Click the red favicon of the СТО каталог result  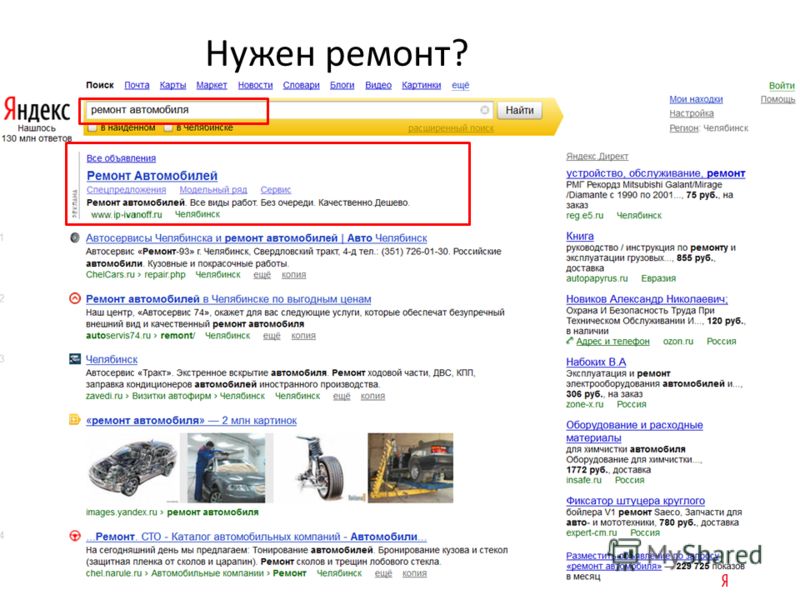click(x=75, y=536)
